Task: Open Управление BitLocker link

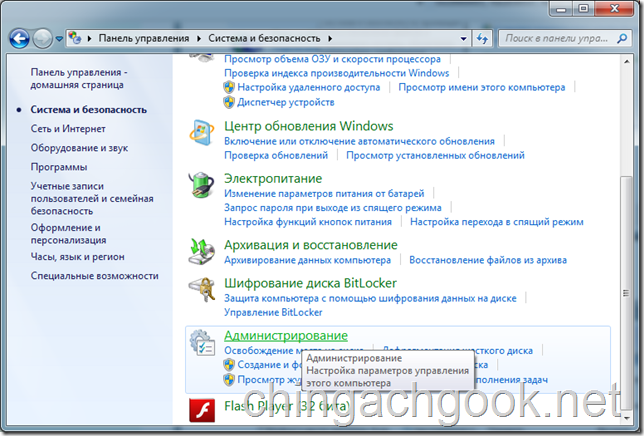Action: [x=273, y=312]
